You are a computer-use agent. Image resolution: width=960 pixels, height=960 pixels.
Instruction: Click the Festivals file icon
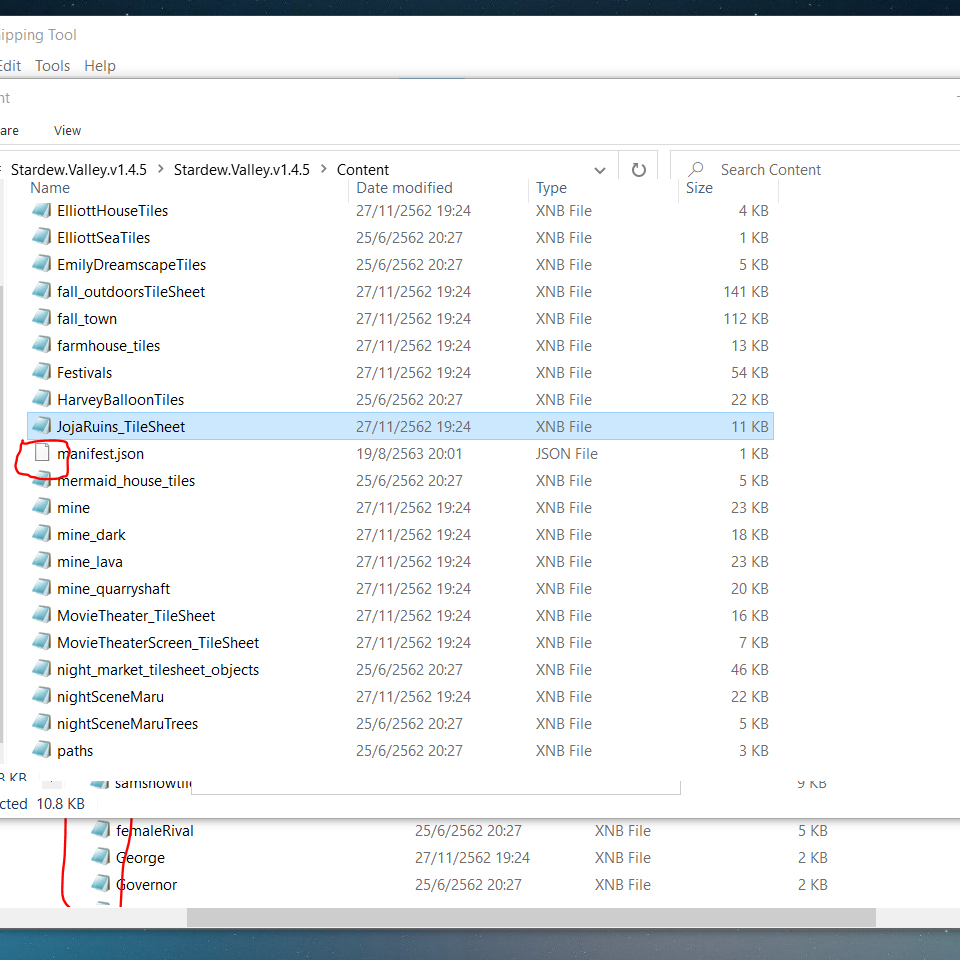(42, 372)
